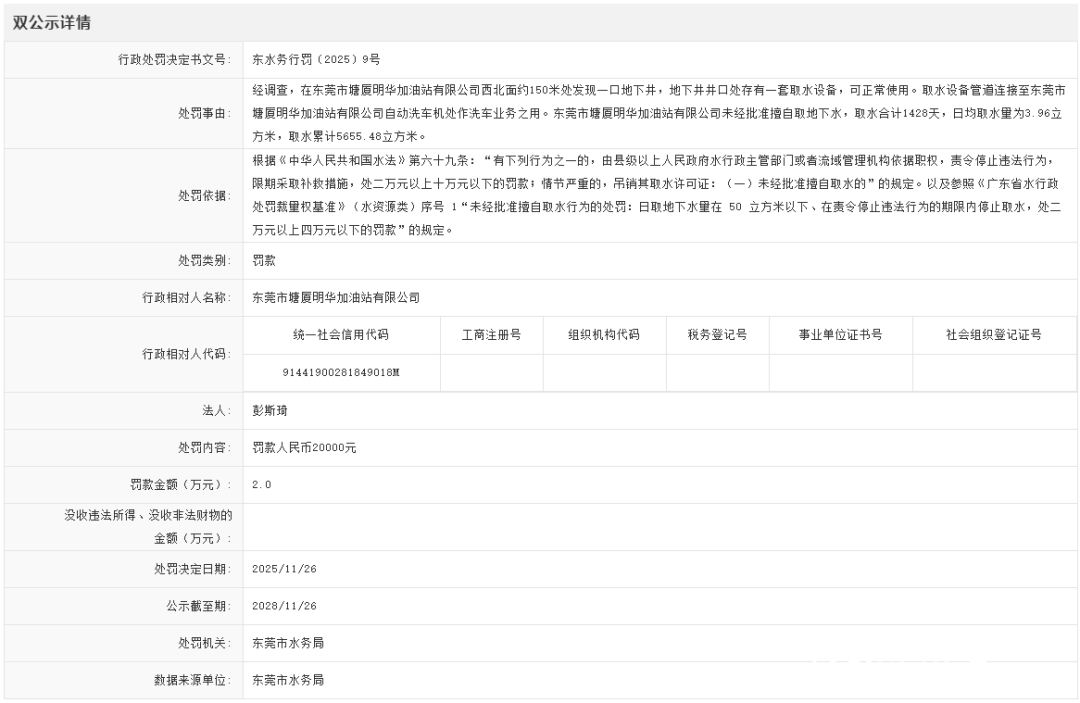This screenshot has width=1080, height=703.
Task: Select the 社会组织登记证号 header cell
Action: click(986, 335)
